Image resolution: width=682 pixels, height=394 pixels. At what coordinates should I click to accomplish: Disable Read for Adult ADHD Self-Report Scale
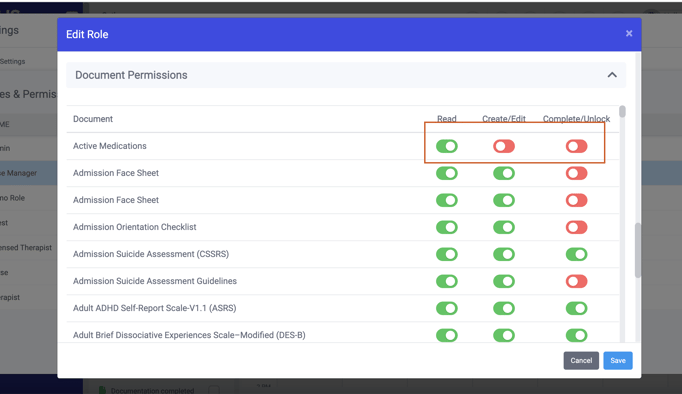point(447,308)
